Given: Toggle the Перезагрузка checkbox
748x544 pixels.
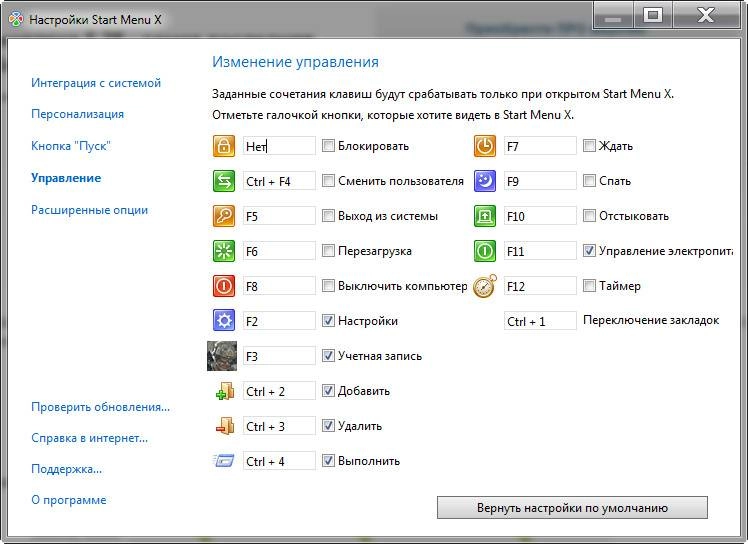Looking at the screenshot, I should [x=328, y=251].
